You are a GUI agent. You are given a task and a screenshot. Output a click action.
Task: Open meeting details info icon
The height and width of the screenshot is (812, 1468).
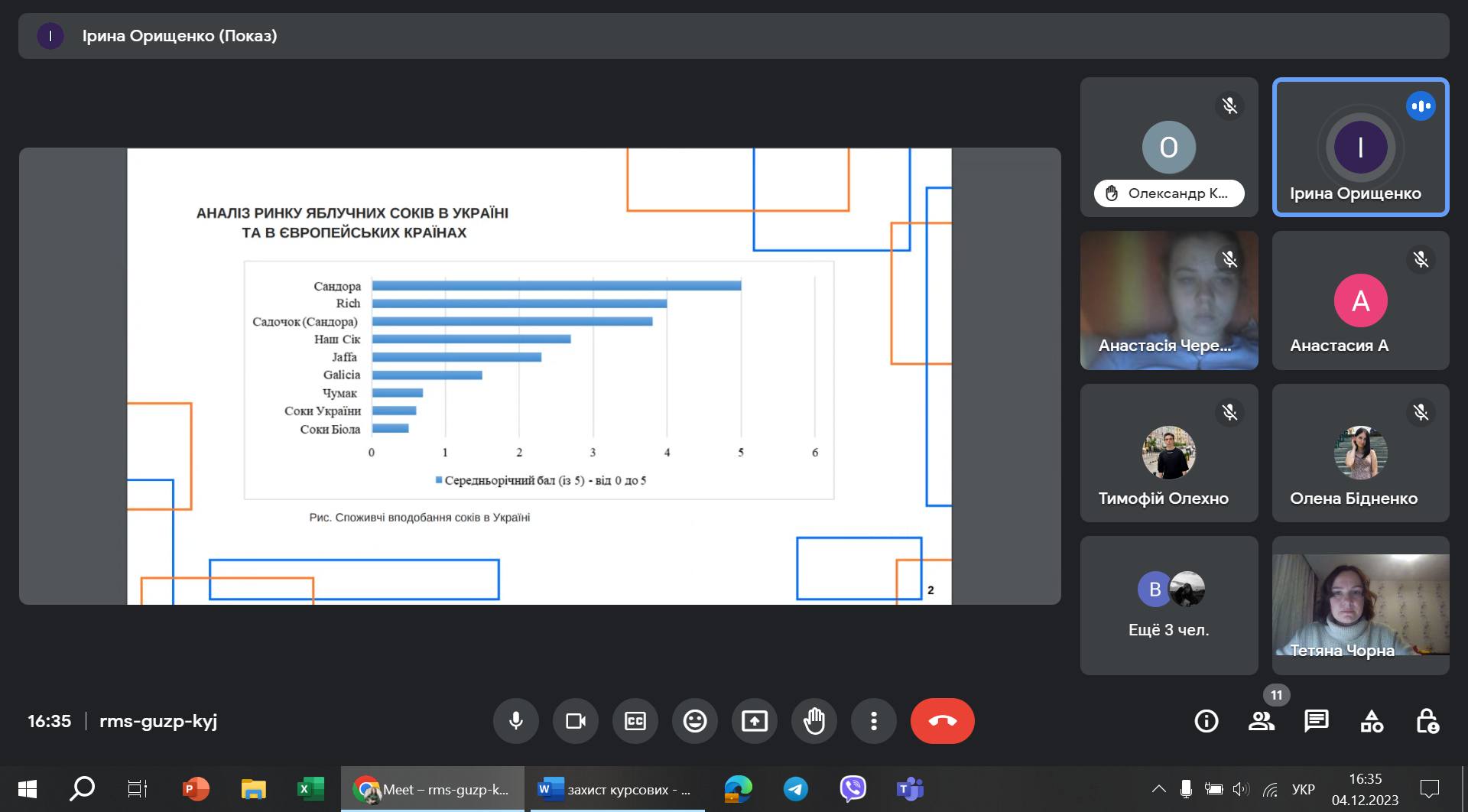pos(1207,721)
